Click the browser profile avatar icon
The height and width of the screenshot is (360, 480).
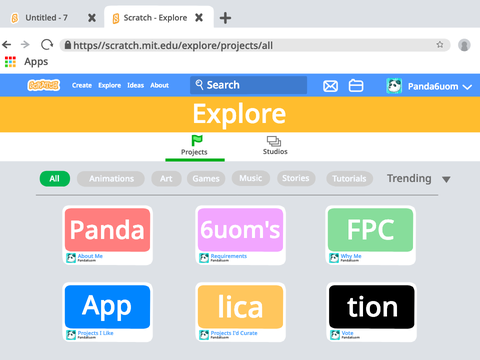(x=464, y=45)
